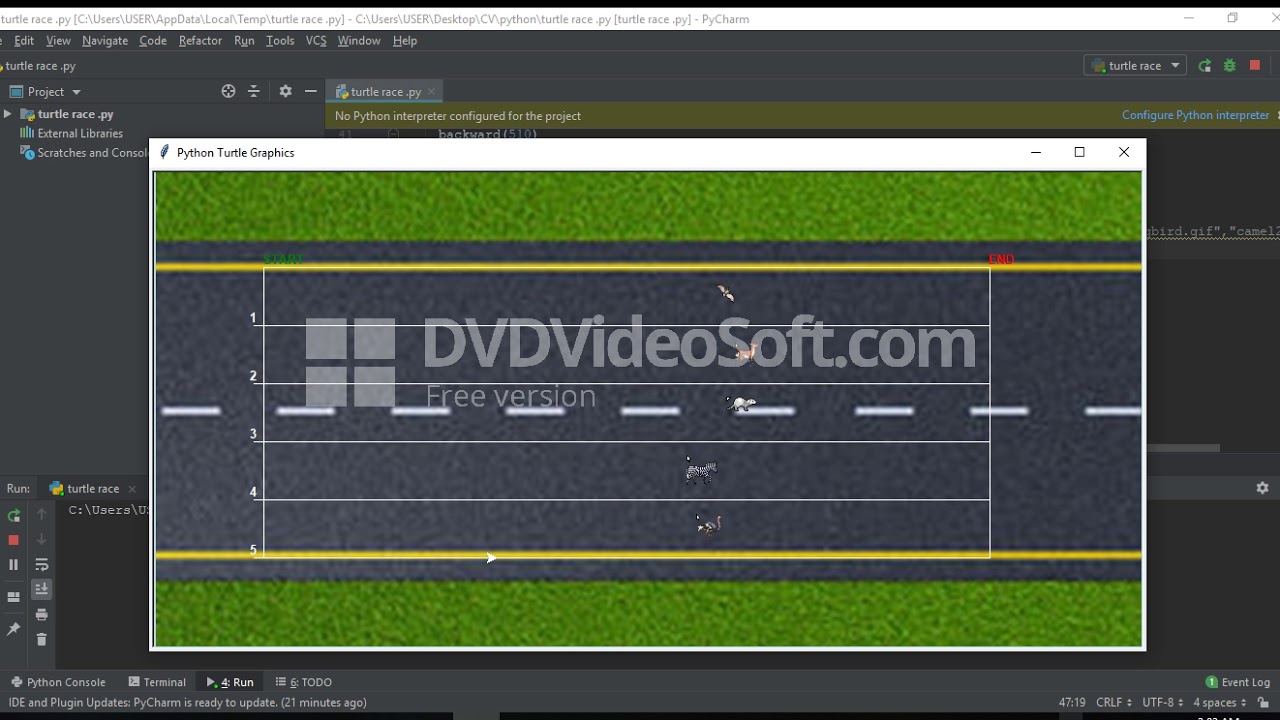The width and height of the screenshot is (1280, 720).
Task: Click up-the-stack-trace arrow in Run panel
Action: pos(42,514)
